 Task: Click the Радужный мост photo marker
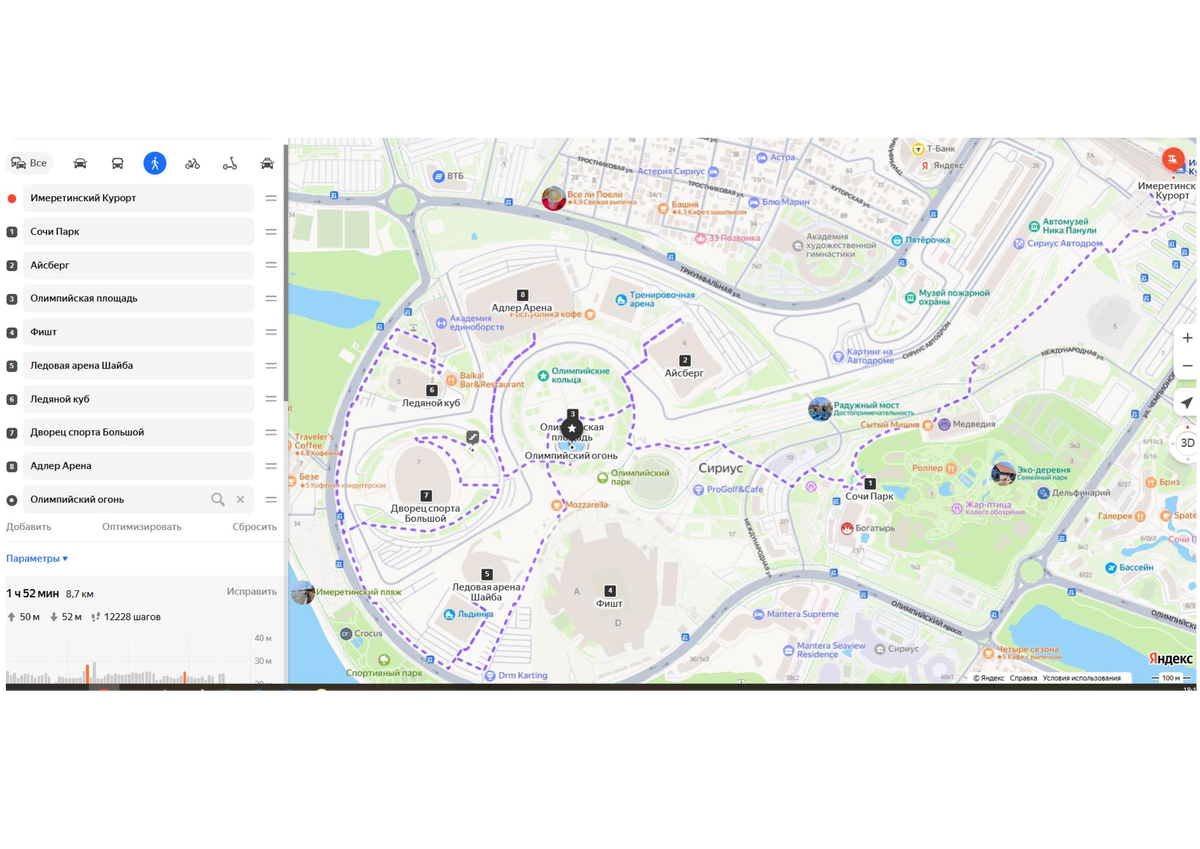820,409
